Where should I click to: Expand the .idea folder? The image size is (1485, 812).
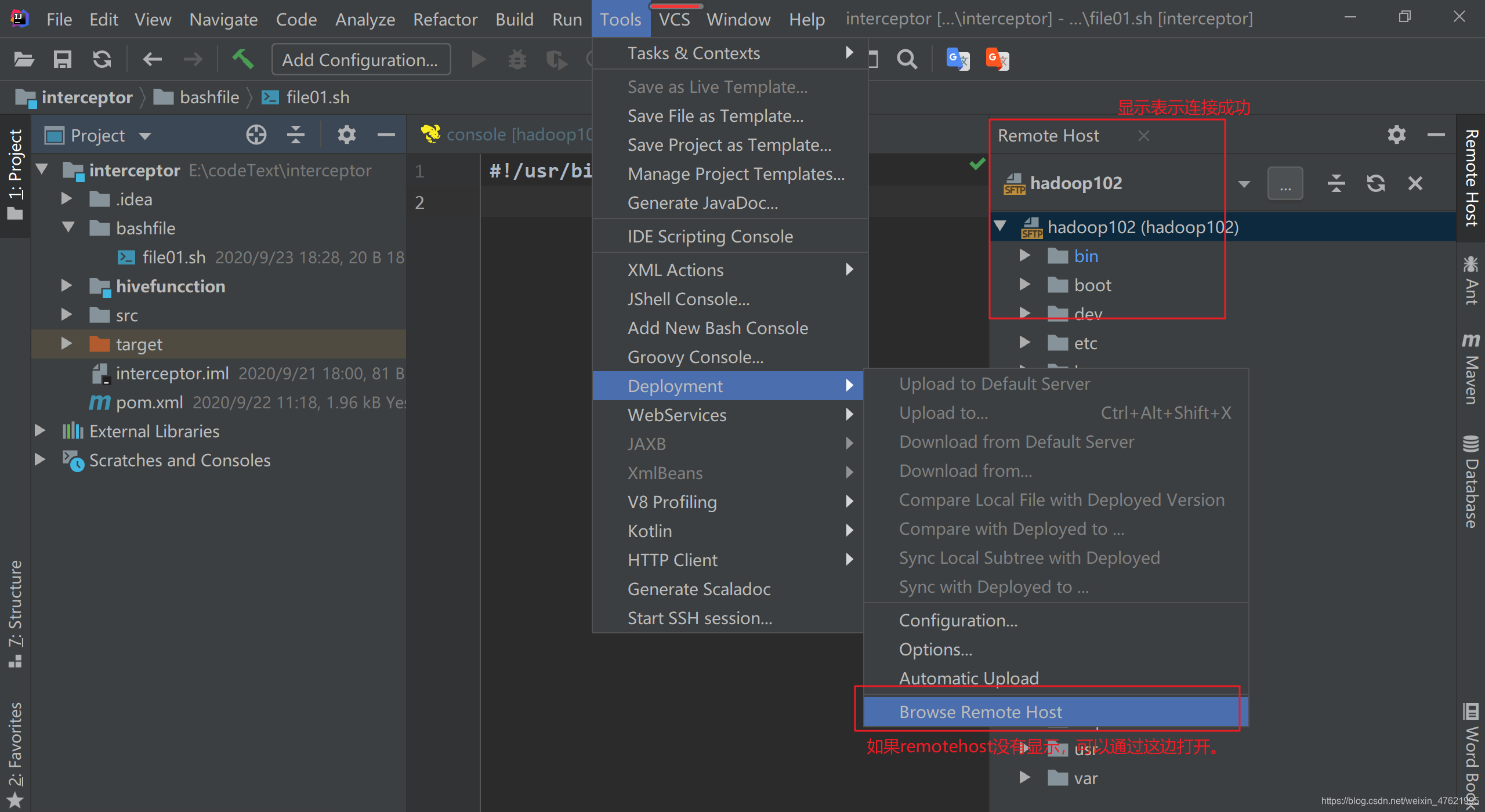point(67,199)
